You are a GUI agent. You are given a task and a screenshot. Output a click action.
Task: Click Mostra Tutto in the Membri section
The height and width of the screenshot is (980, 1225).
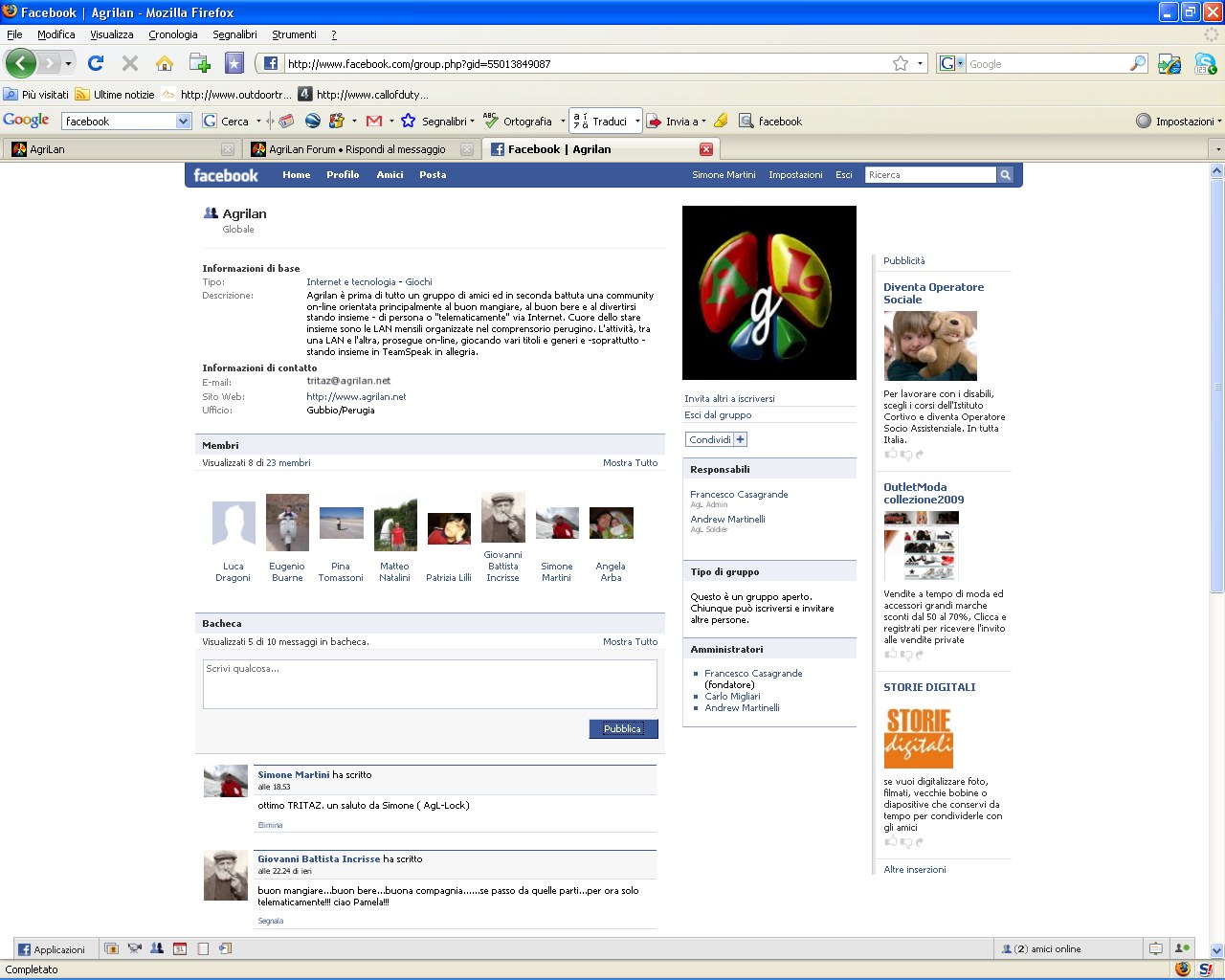[x=630, y=463]
